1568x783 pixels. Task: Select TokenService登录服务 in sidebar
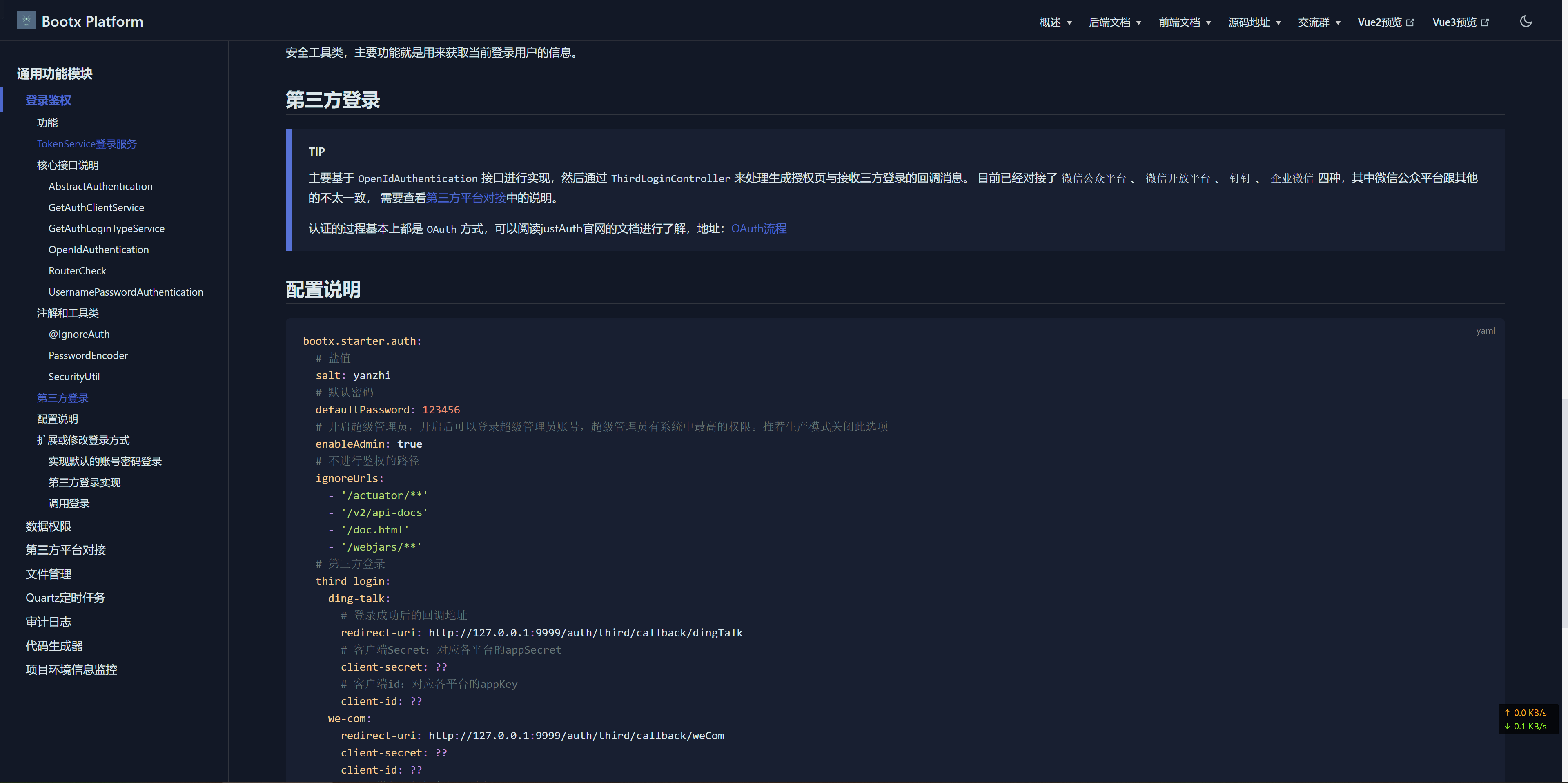coord(87,144)
